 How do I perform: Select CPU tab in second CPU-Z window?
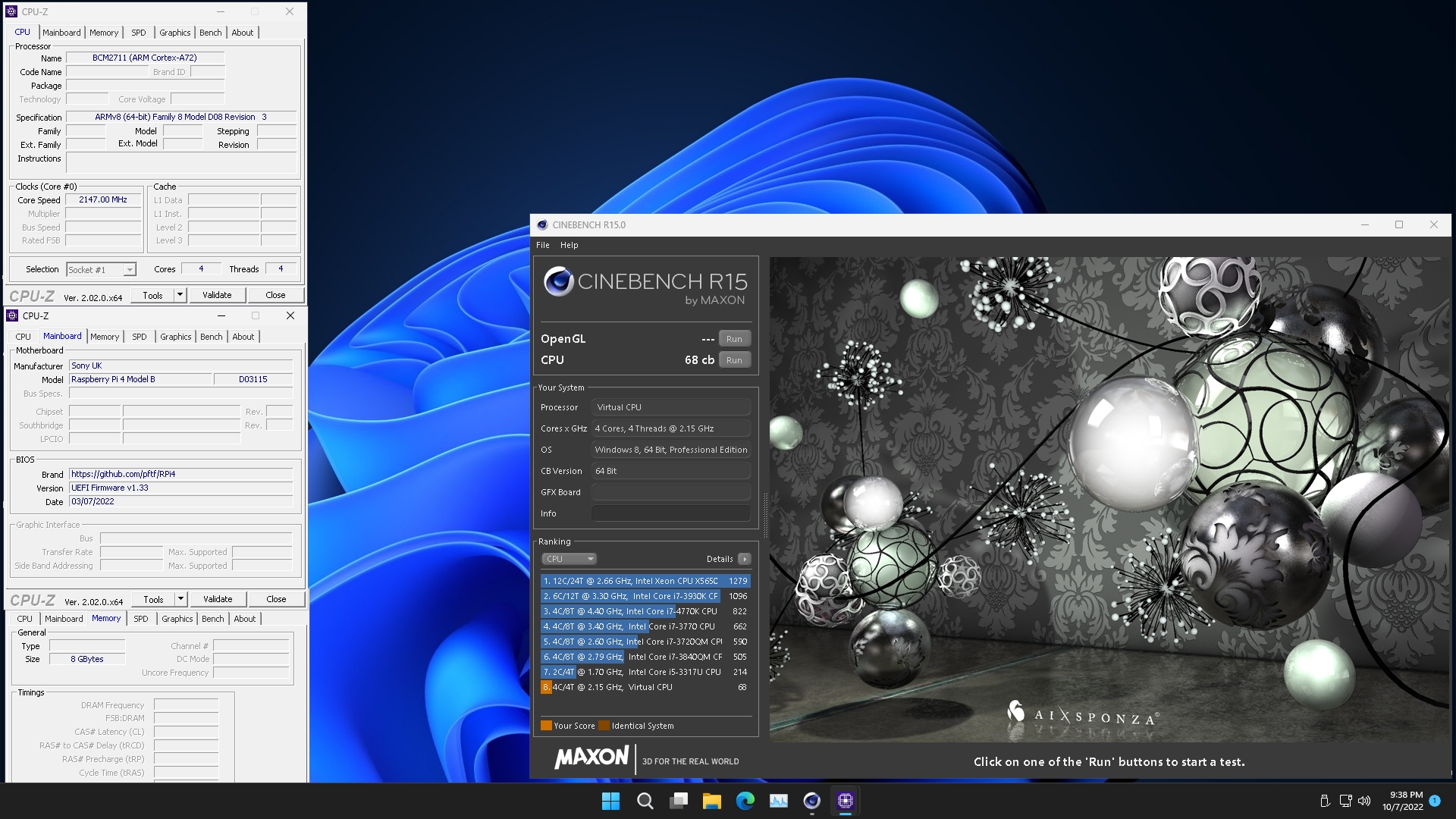[x=24, y=337]
